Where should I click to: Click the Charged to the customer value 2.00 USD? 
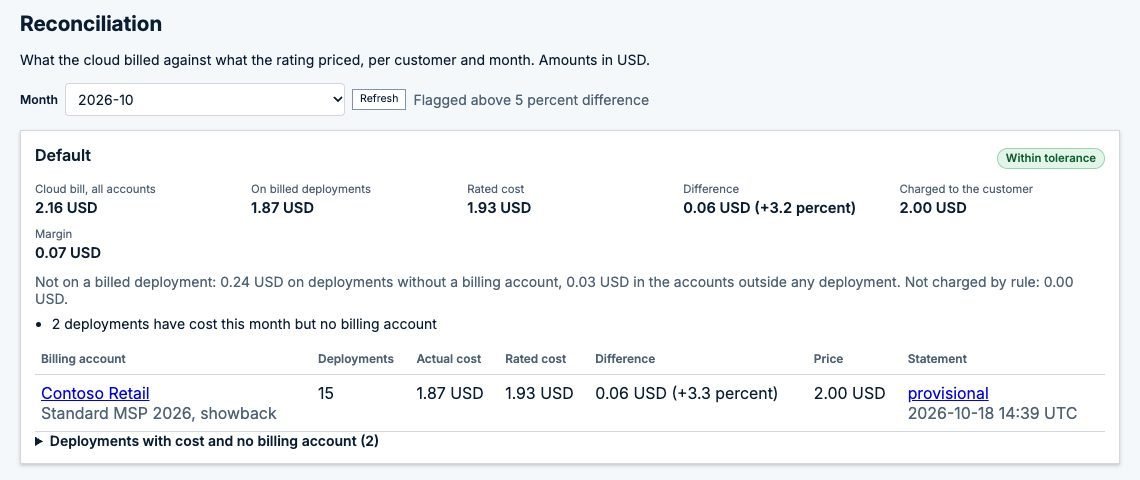[933, 208]
